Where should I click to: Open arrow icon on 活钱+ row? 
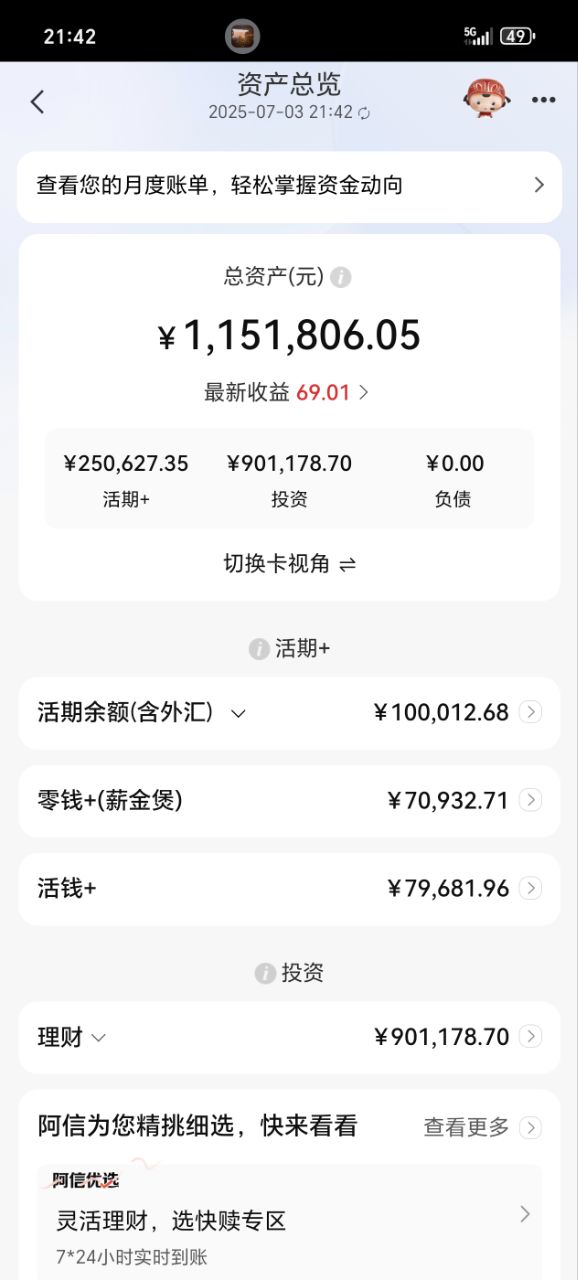pyautogui.click(x=531, y=888)
